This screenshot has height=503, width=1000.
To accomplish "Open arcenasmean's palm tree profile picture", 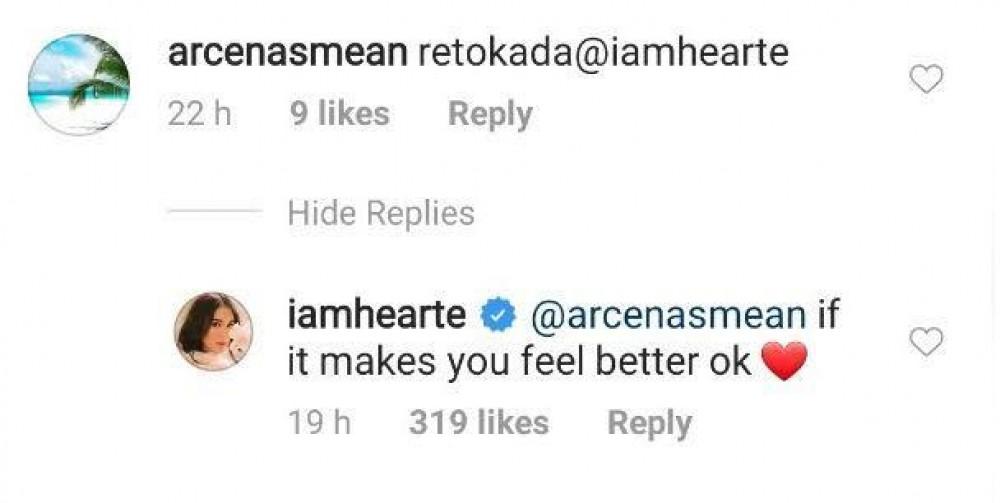I will pos(79,85).
